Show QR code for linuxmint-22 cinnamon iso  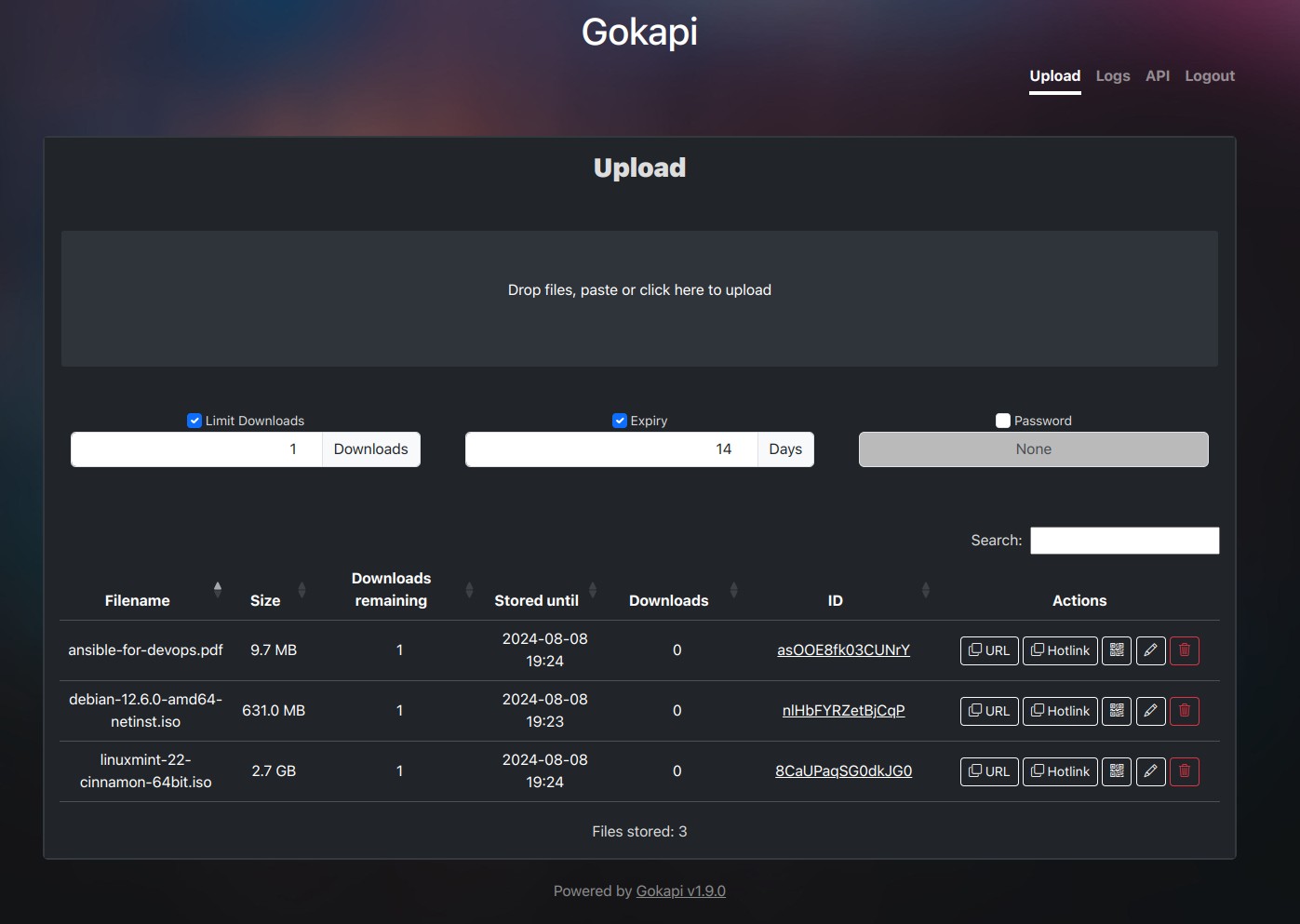point(1117,771)
